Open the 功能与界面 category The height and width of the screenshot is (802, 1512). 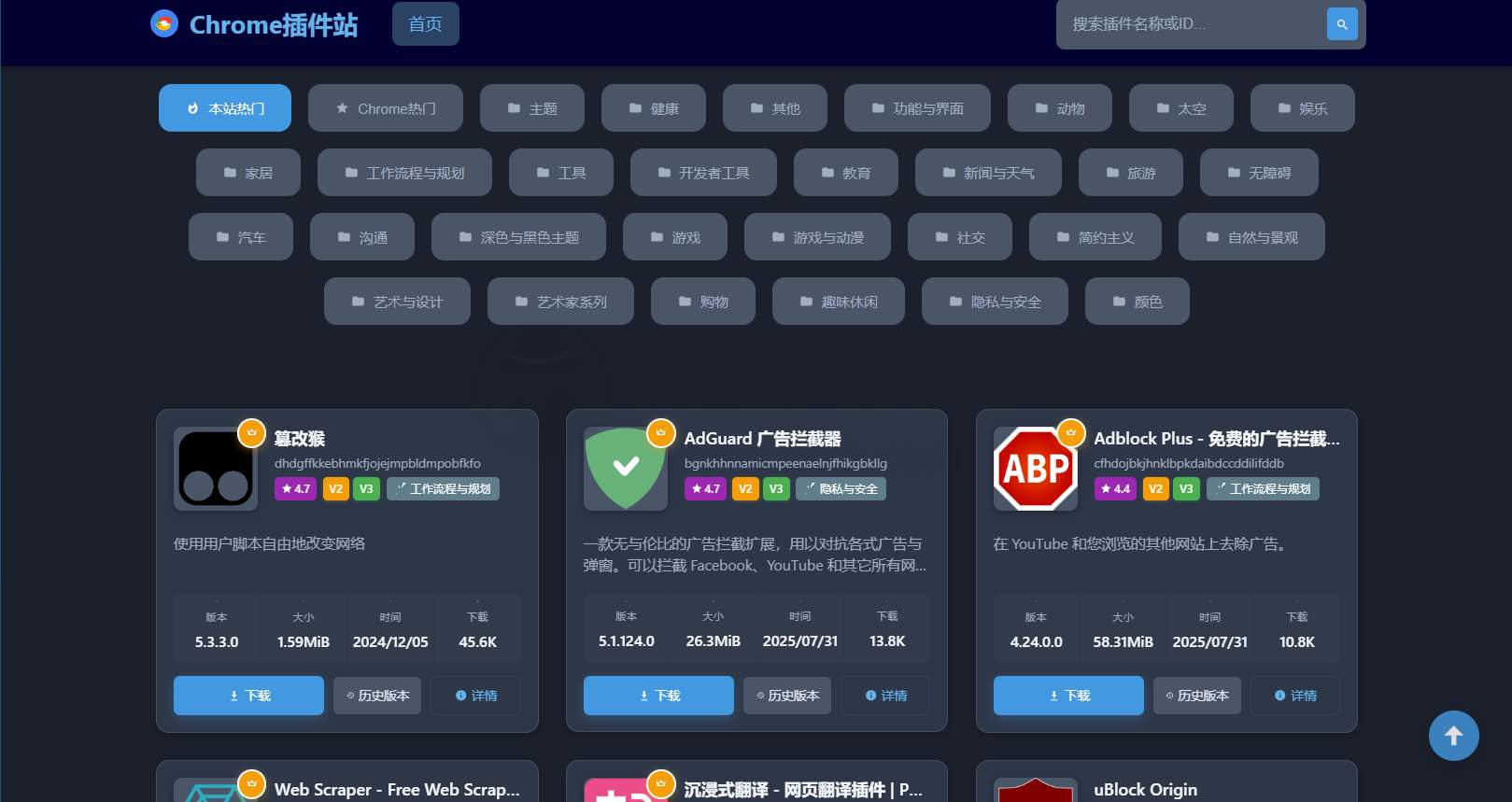(x=917, y=108)
